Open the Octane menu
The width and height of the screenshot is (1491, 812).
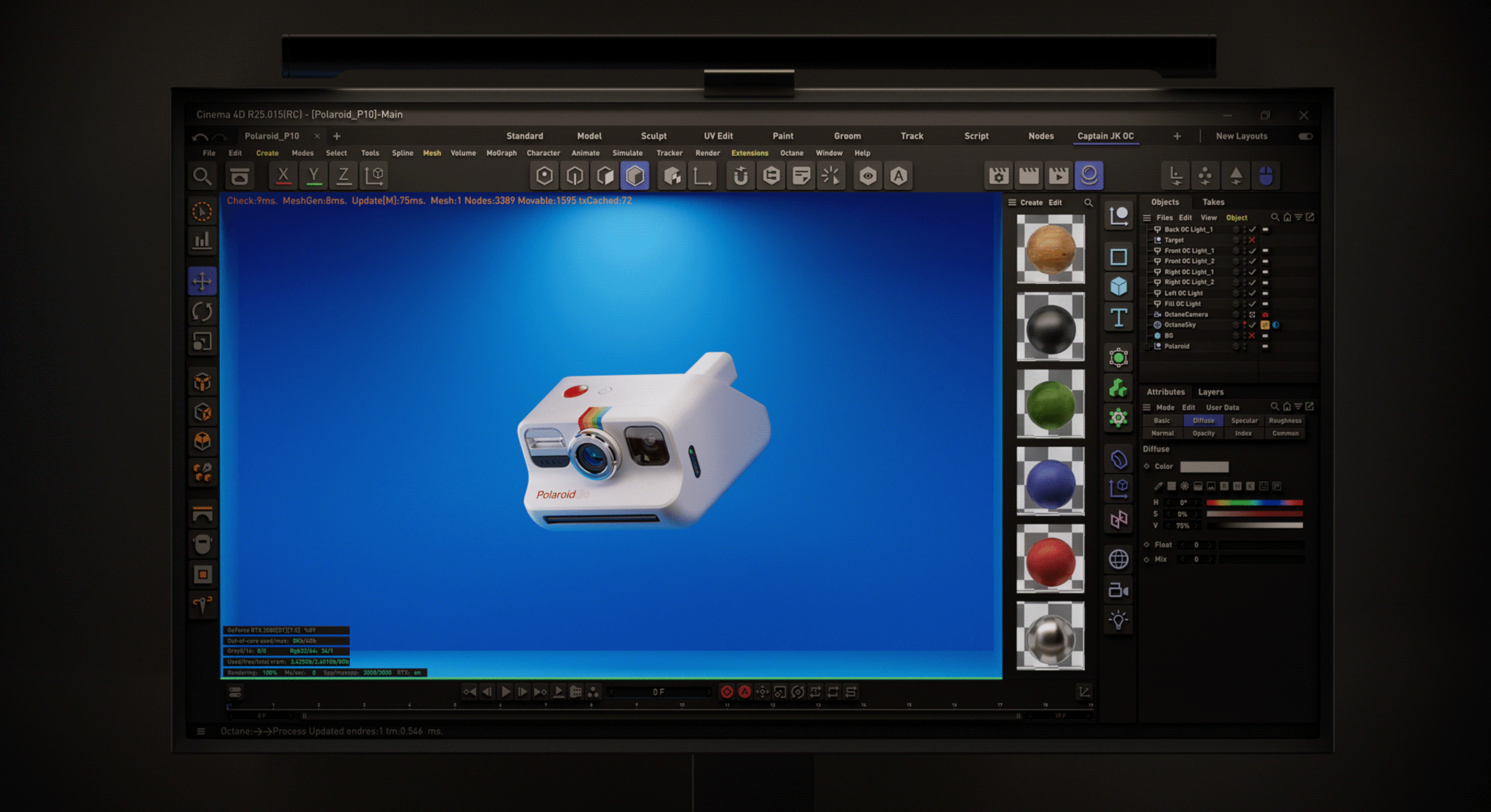791,153
